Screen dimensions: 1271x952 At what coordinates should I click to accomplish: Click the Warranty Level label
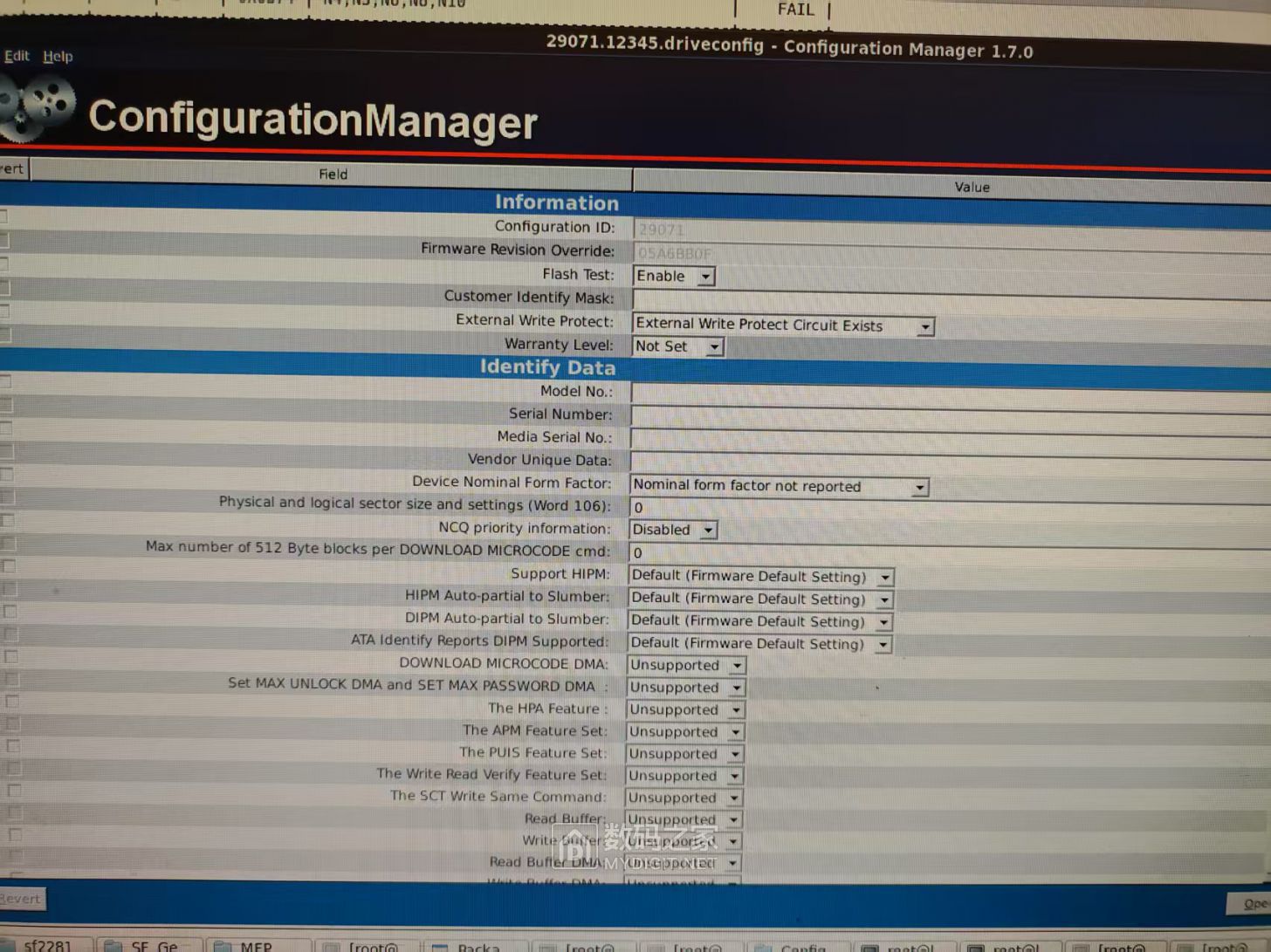(x=559, y=344)
